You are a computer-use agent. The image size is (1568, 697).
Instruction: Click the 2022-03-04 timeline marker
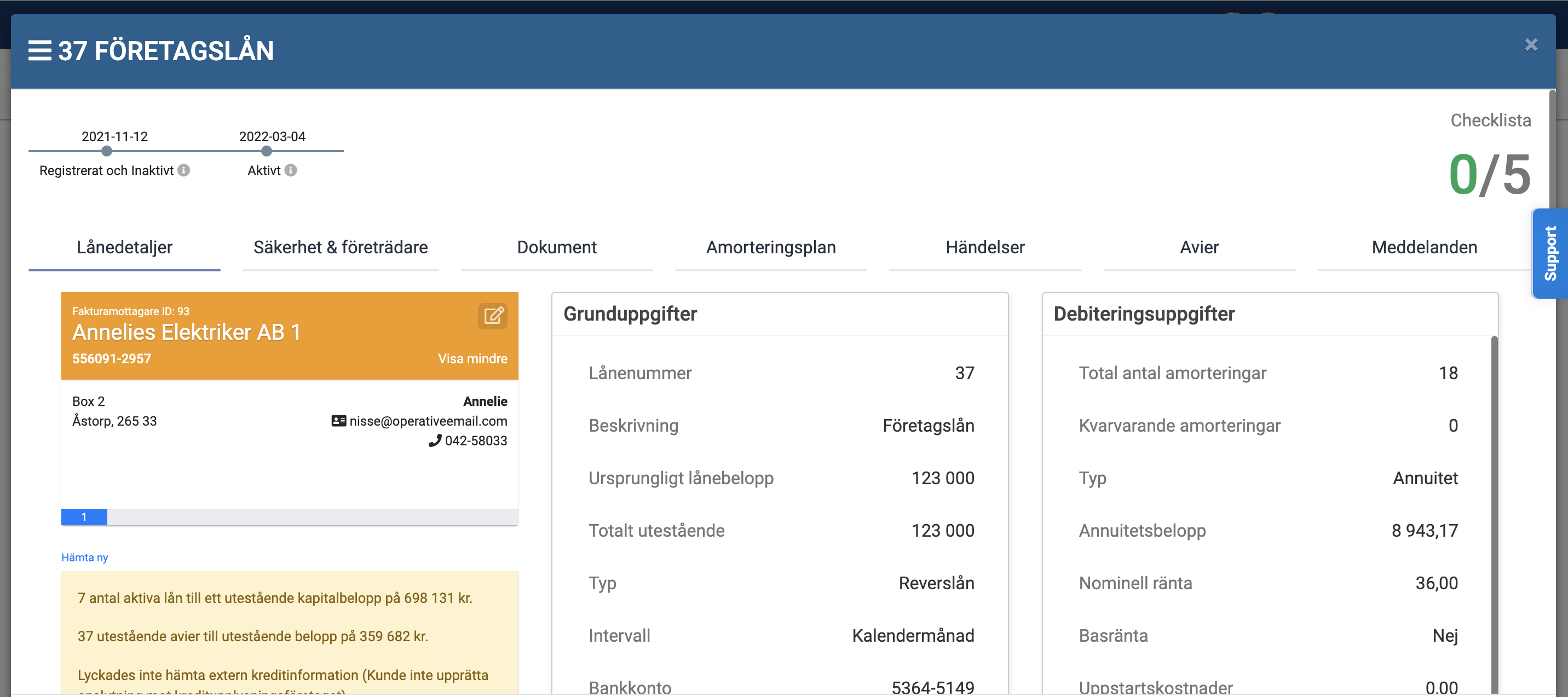[x=267, y=151]
